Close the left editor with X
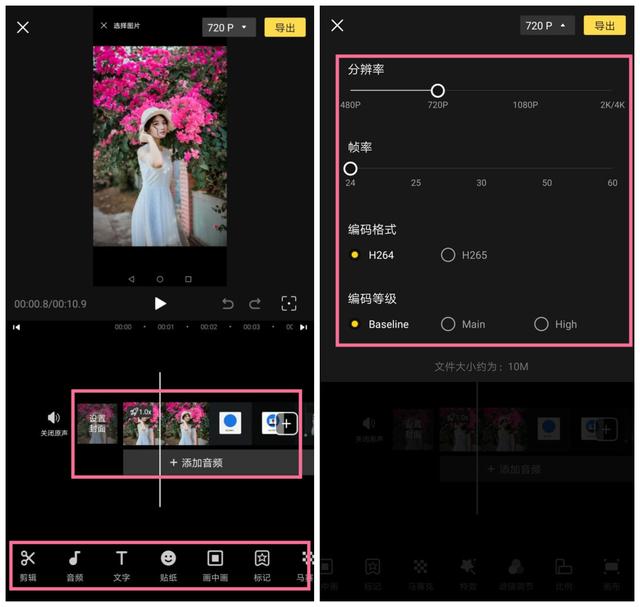 tap(23, 27)
